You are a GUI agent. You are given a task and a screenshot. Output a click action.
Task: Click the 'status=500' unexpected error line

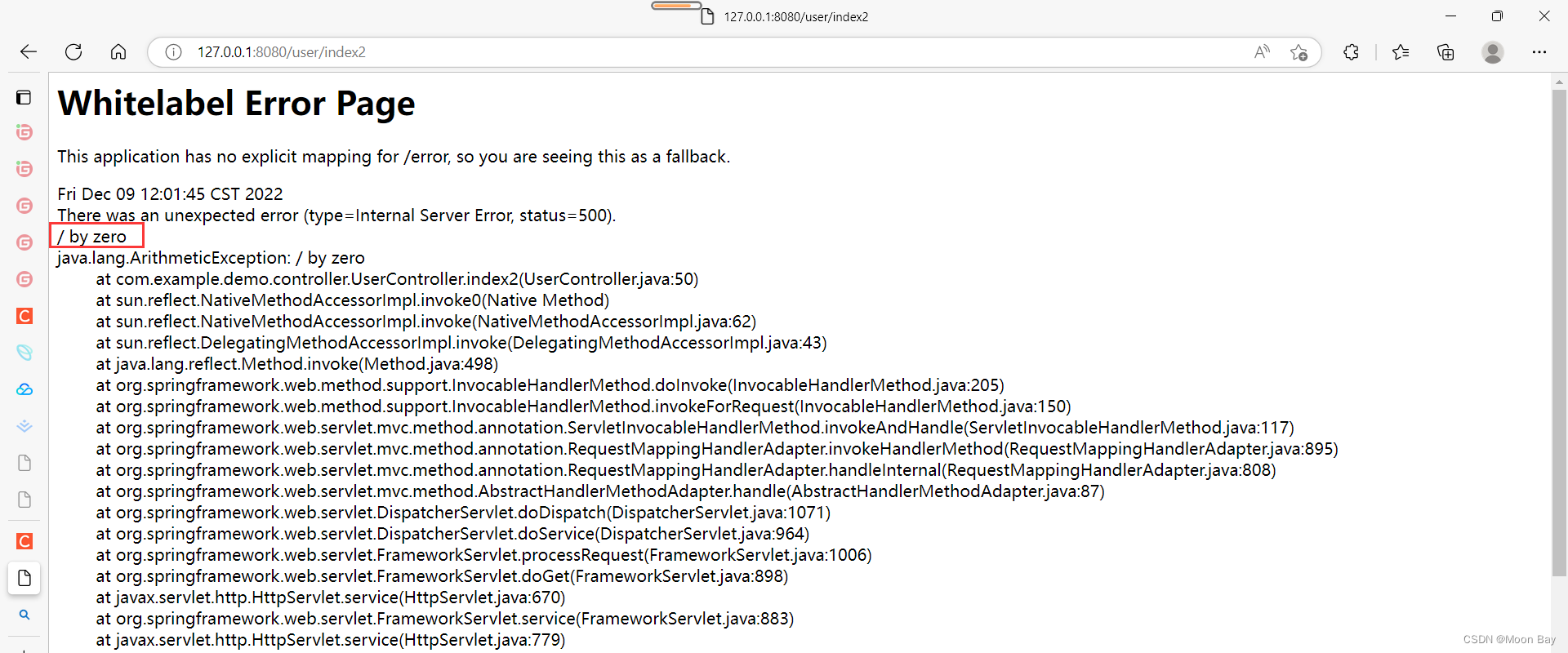point(336,215)
